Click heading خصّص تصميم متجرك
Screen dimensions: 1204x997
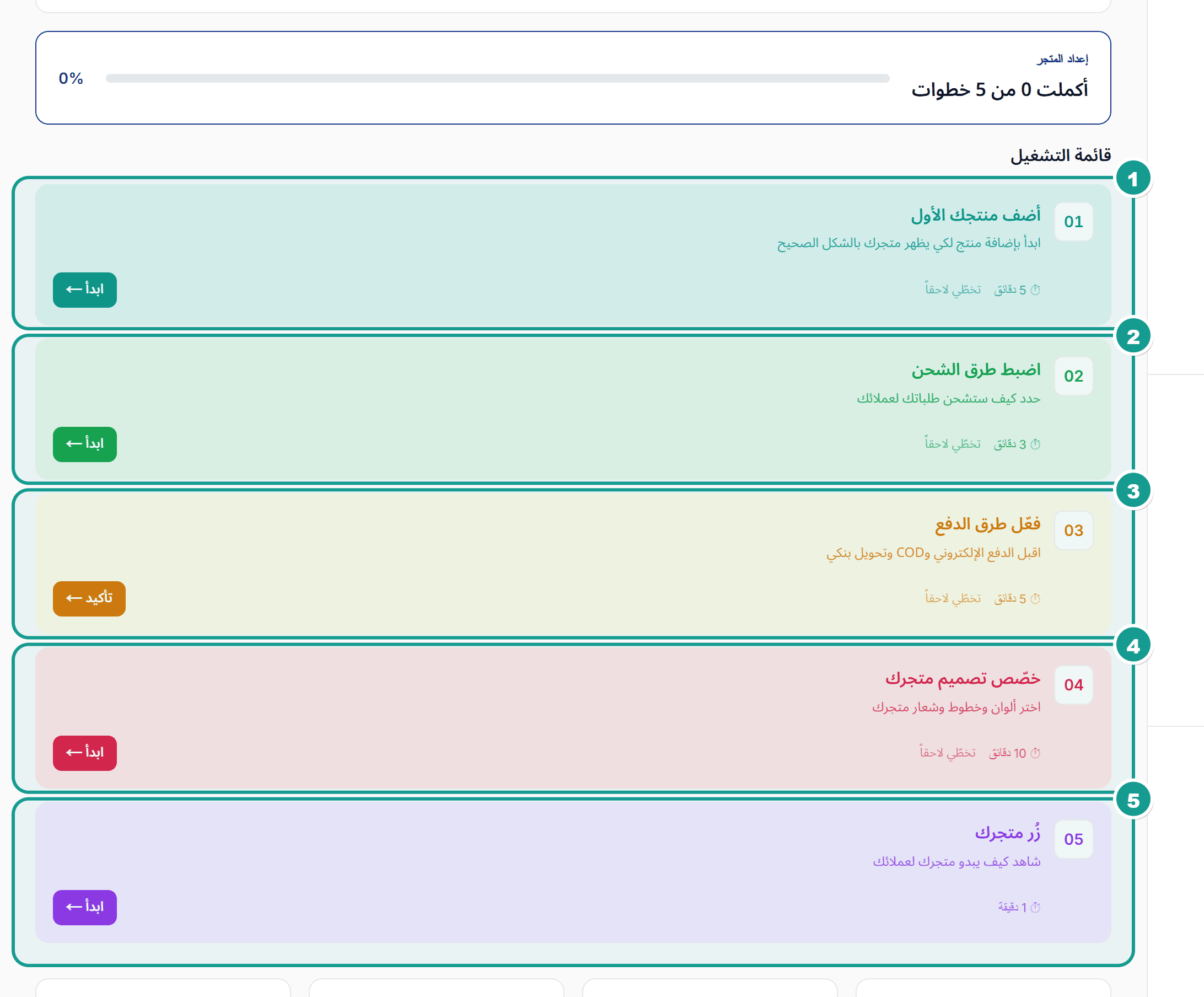[x=963, y=678]
